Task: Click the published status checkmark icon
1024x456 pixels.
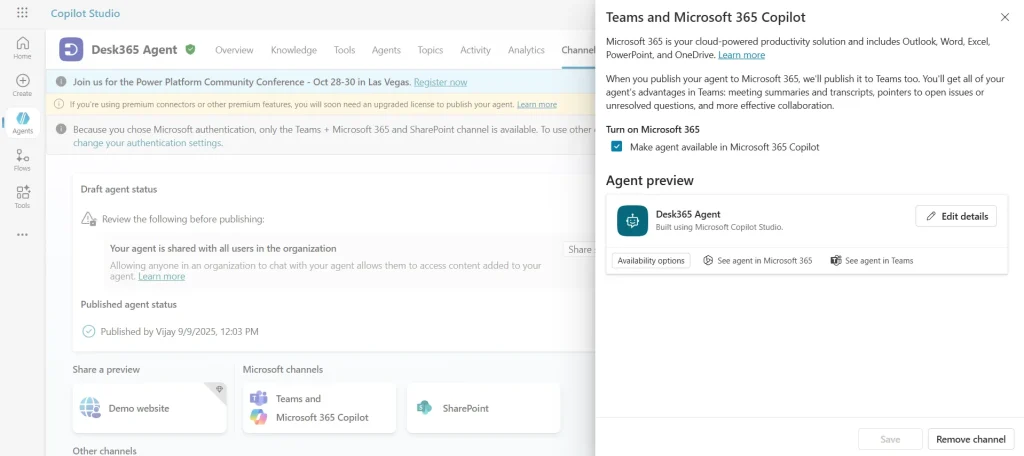Action: click(x=89, y=331)
